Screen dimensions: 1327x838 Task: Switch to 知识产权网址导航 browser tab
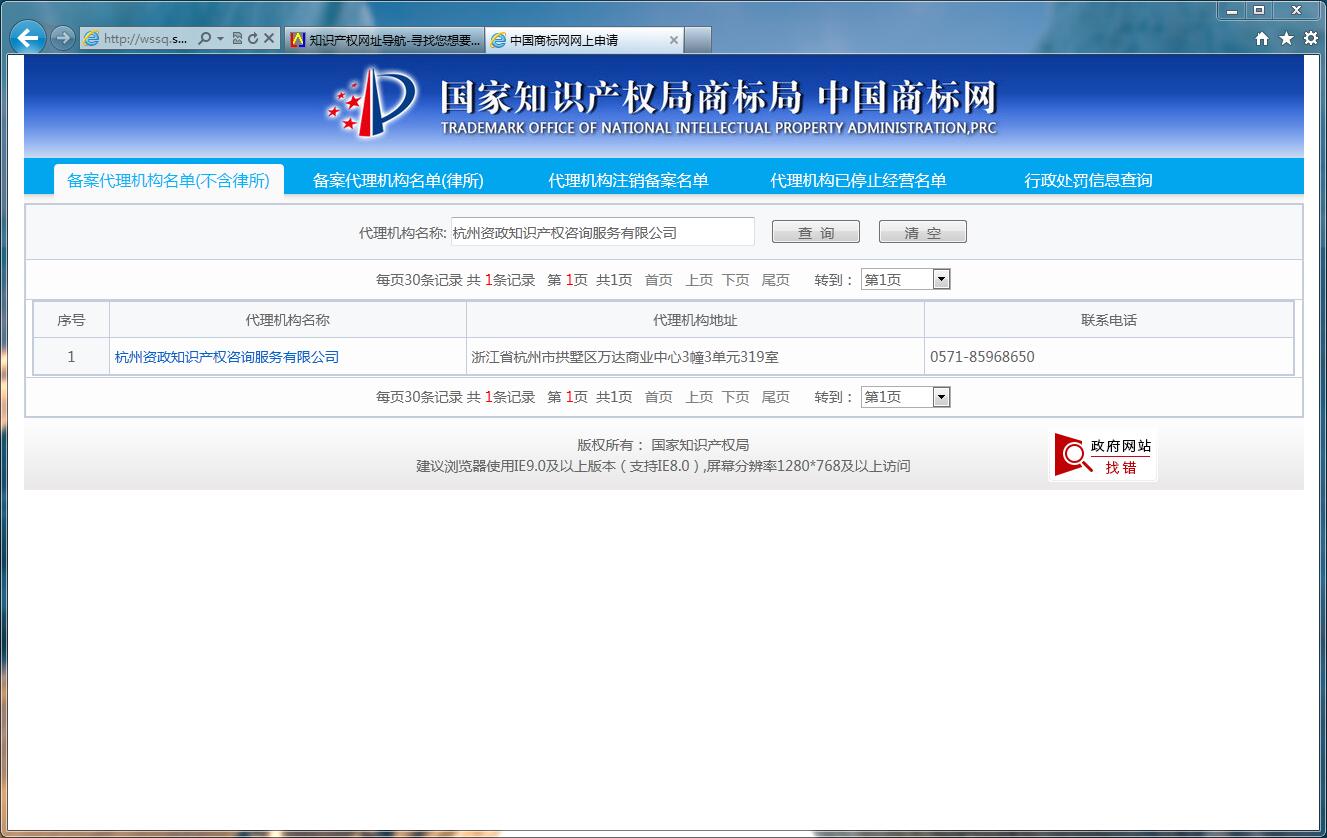pyautogui.click(x=384, y=40)
